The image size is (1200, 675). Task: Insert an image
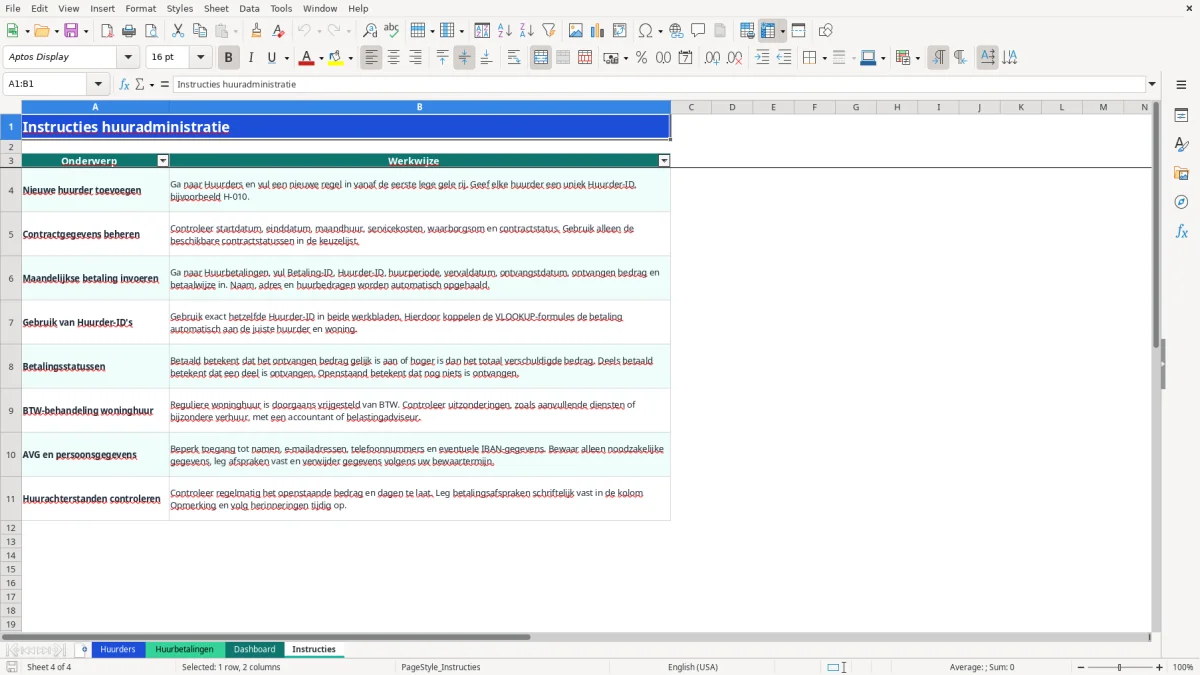coord(576,31)
